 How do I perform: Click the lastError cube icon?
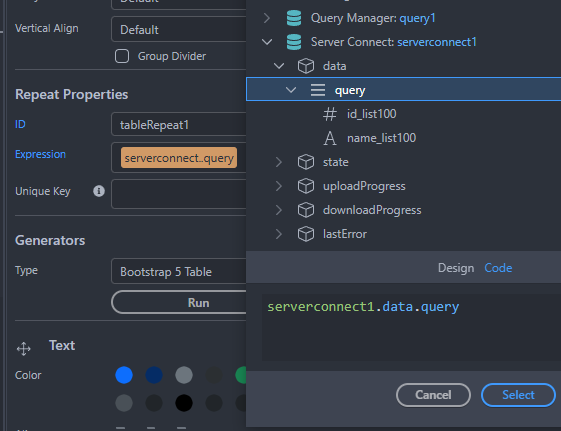click(x=306, y=234)
